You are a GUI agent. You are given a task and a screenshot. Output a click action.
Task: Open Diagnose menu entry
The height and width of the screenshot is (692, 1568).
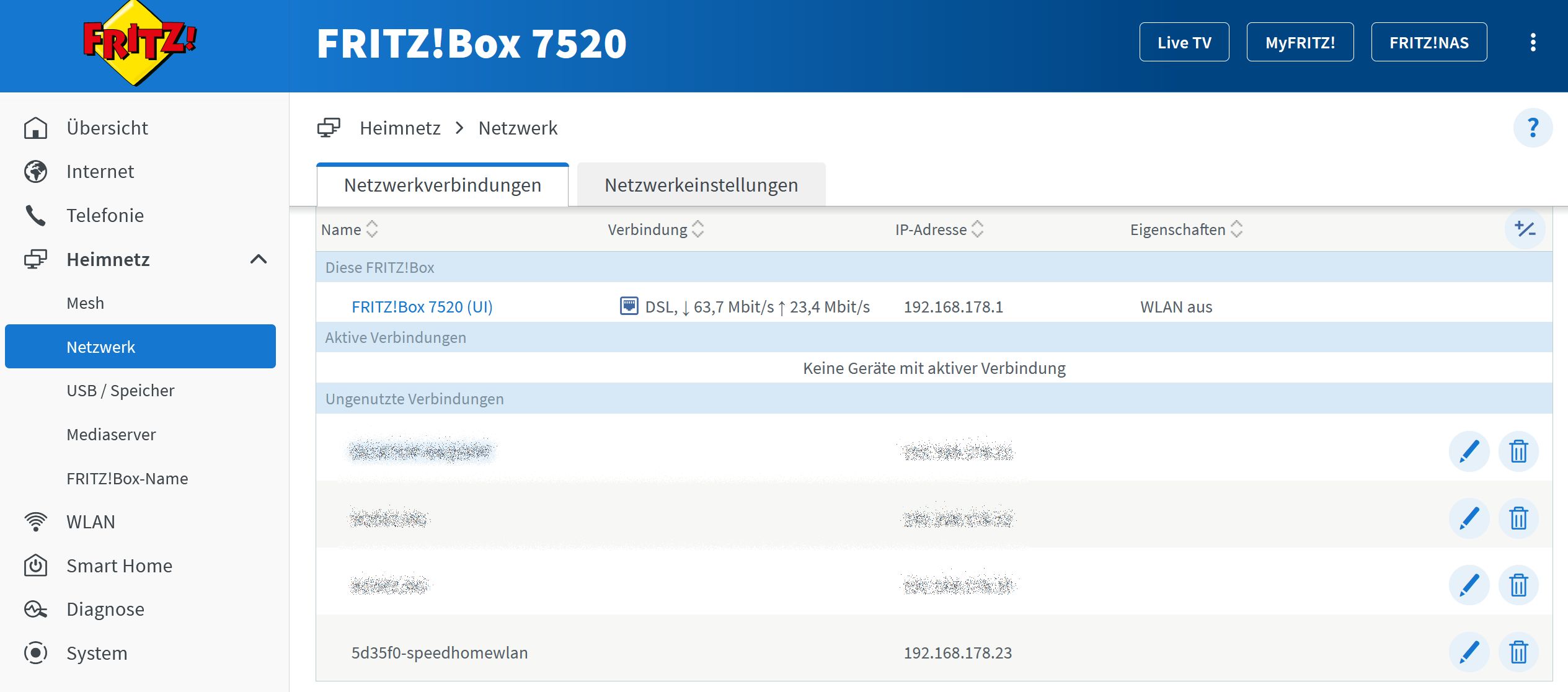coord(105,610)
